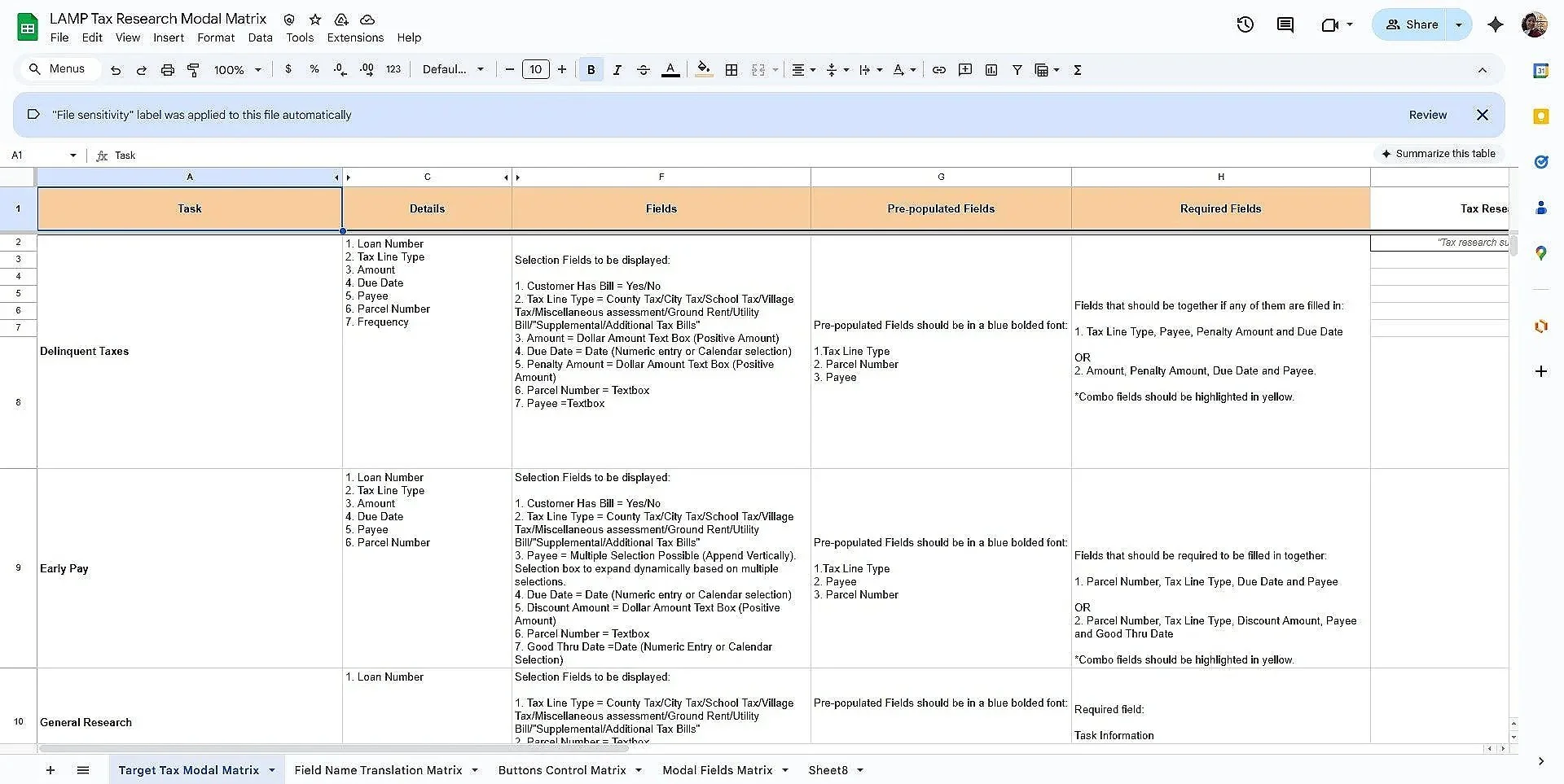1564x784 pixels.
Task: Click the font size field
Action: pyautogui.click(x=536, y=70)
